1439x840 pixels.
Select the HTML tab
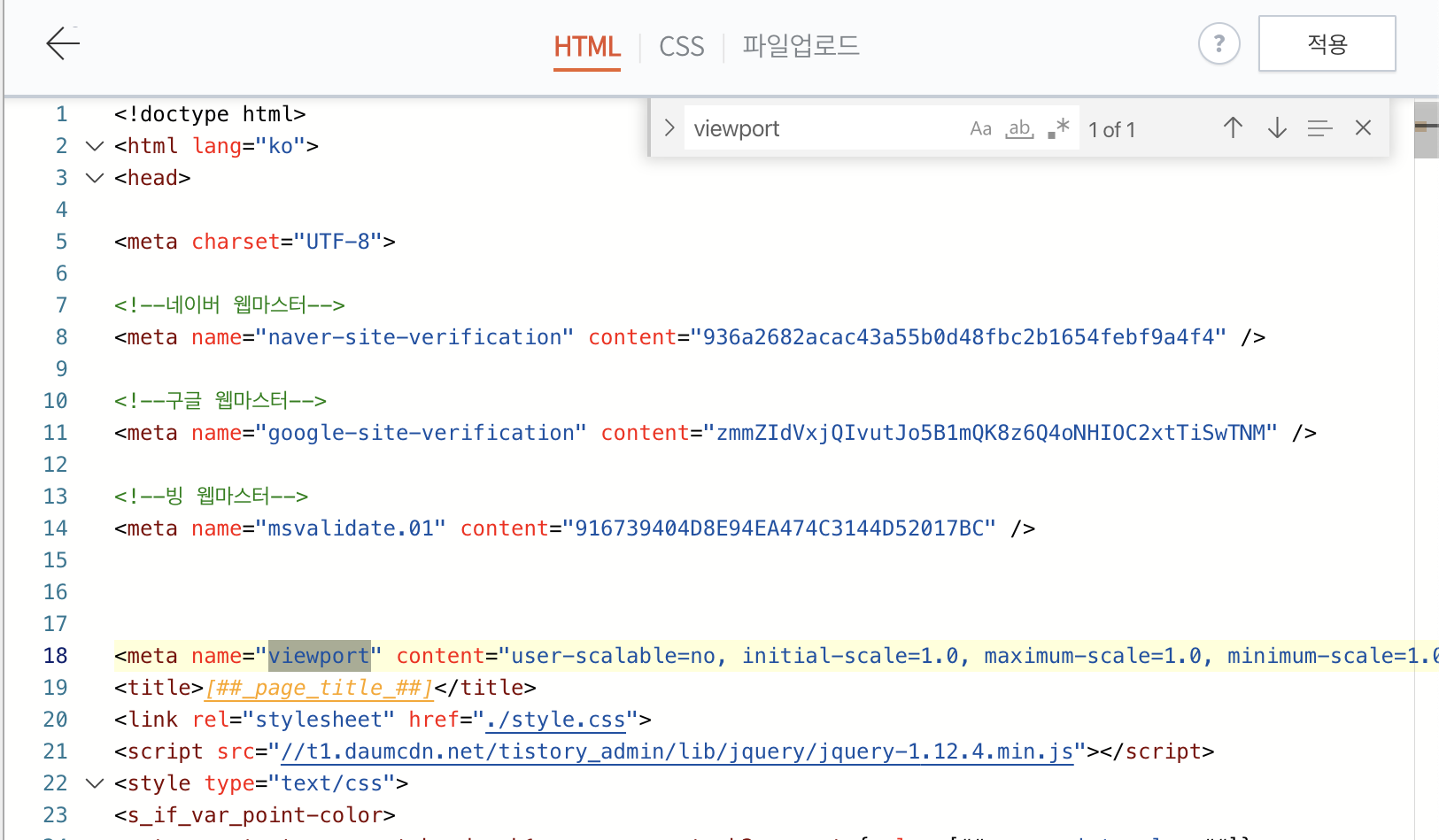586,46
